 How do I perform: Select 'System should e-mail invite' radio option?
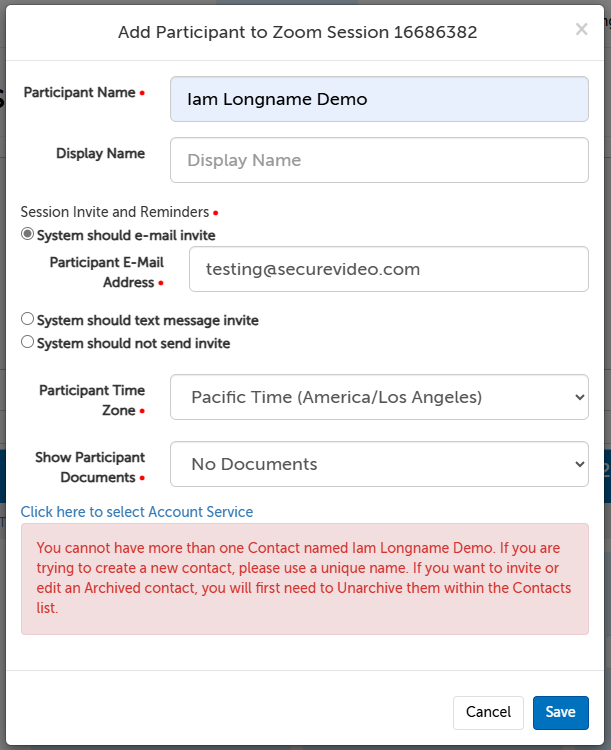tap(28, 236)
